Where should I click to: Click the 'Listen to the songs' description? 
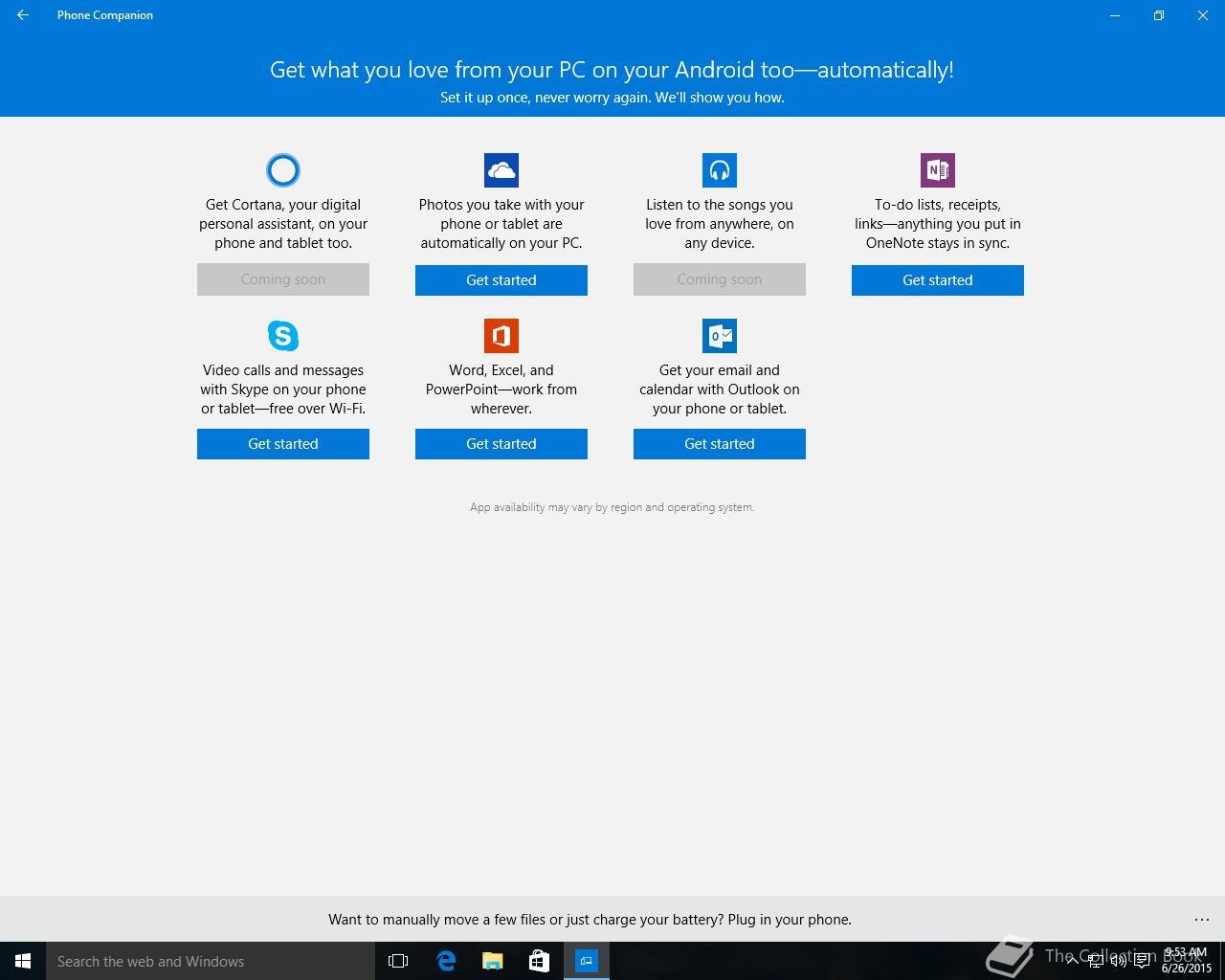tap(720, 224)
